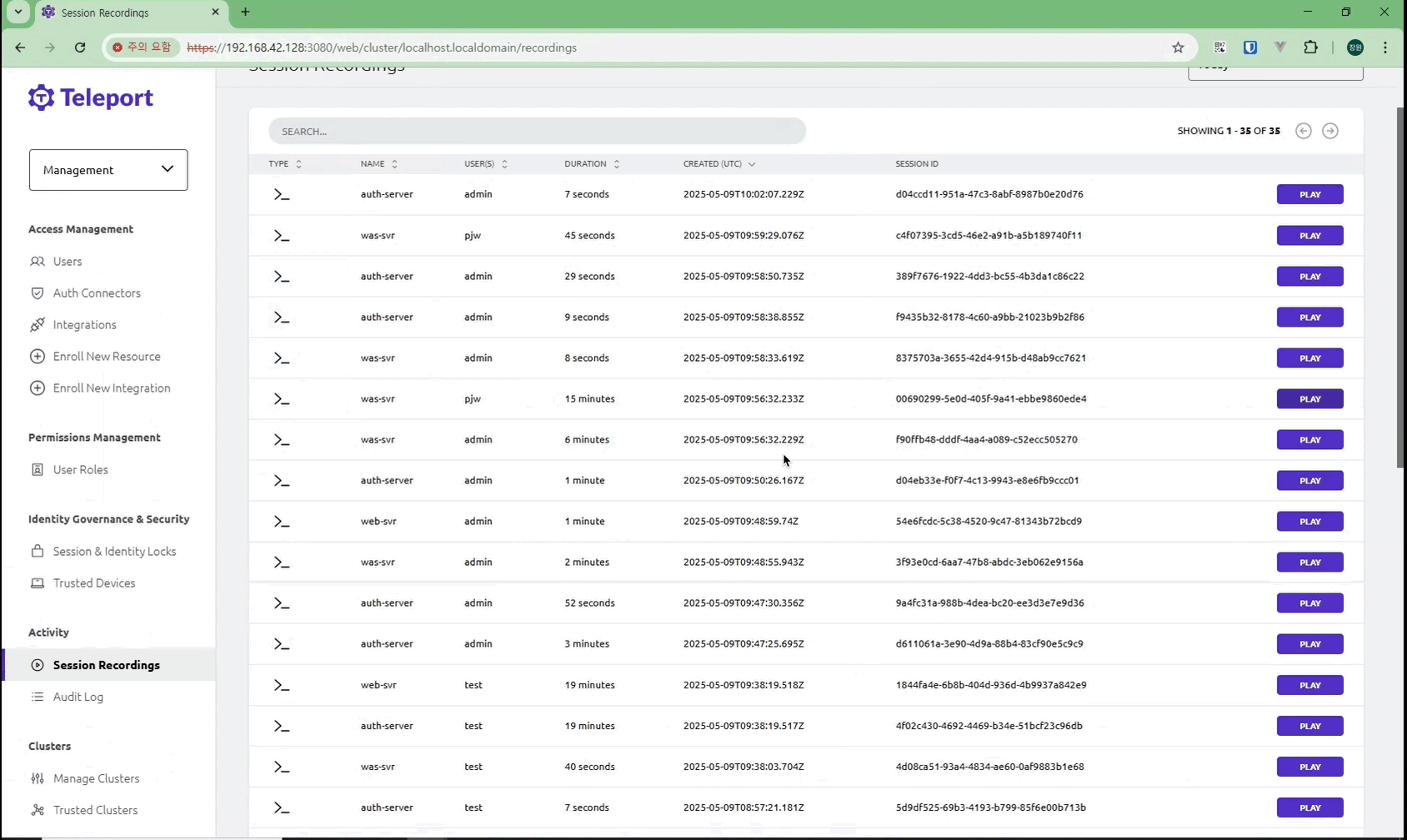Open Manage Clusters settings

point(96,779)
